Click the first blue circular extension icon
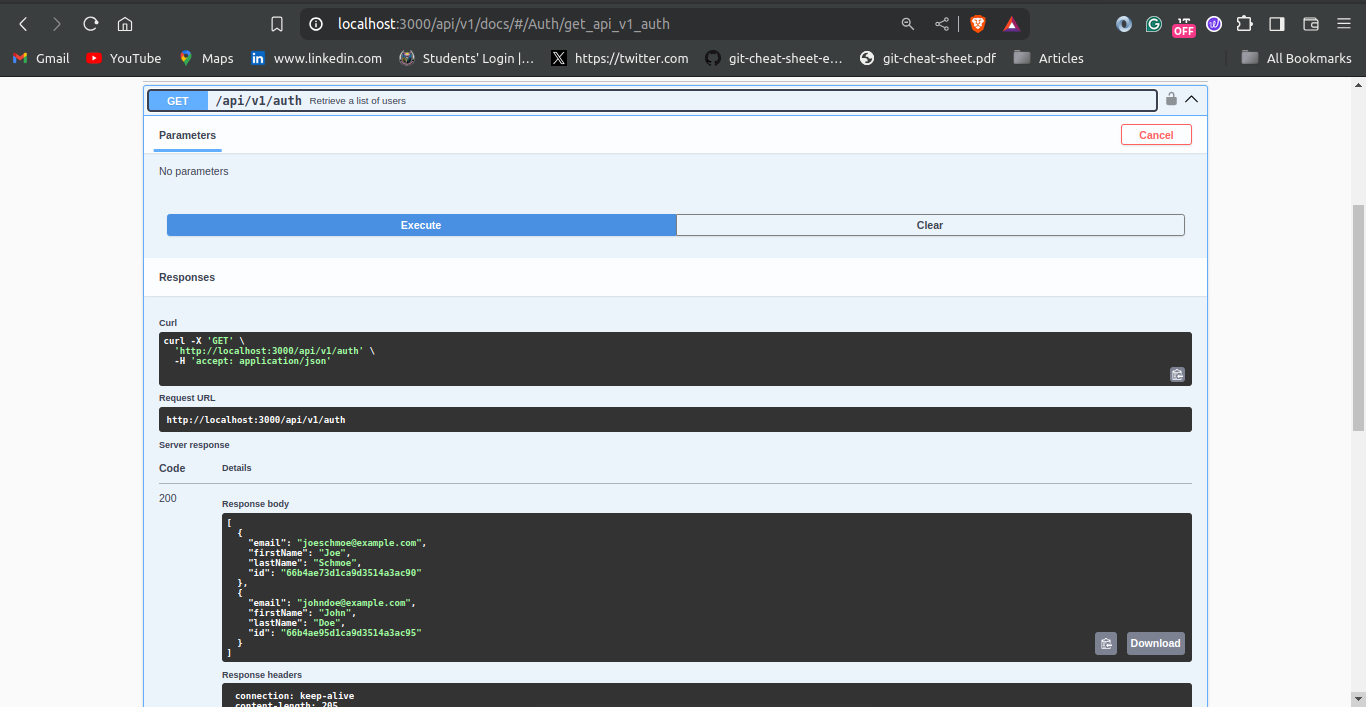The image size is (1366, 707). coord(1124,24)
